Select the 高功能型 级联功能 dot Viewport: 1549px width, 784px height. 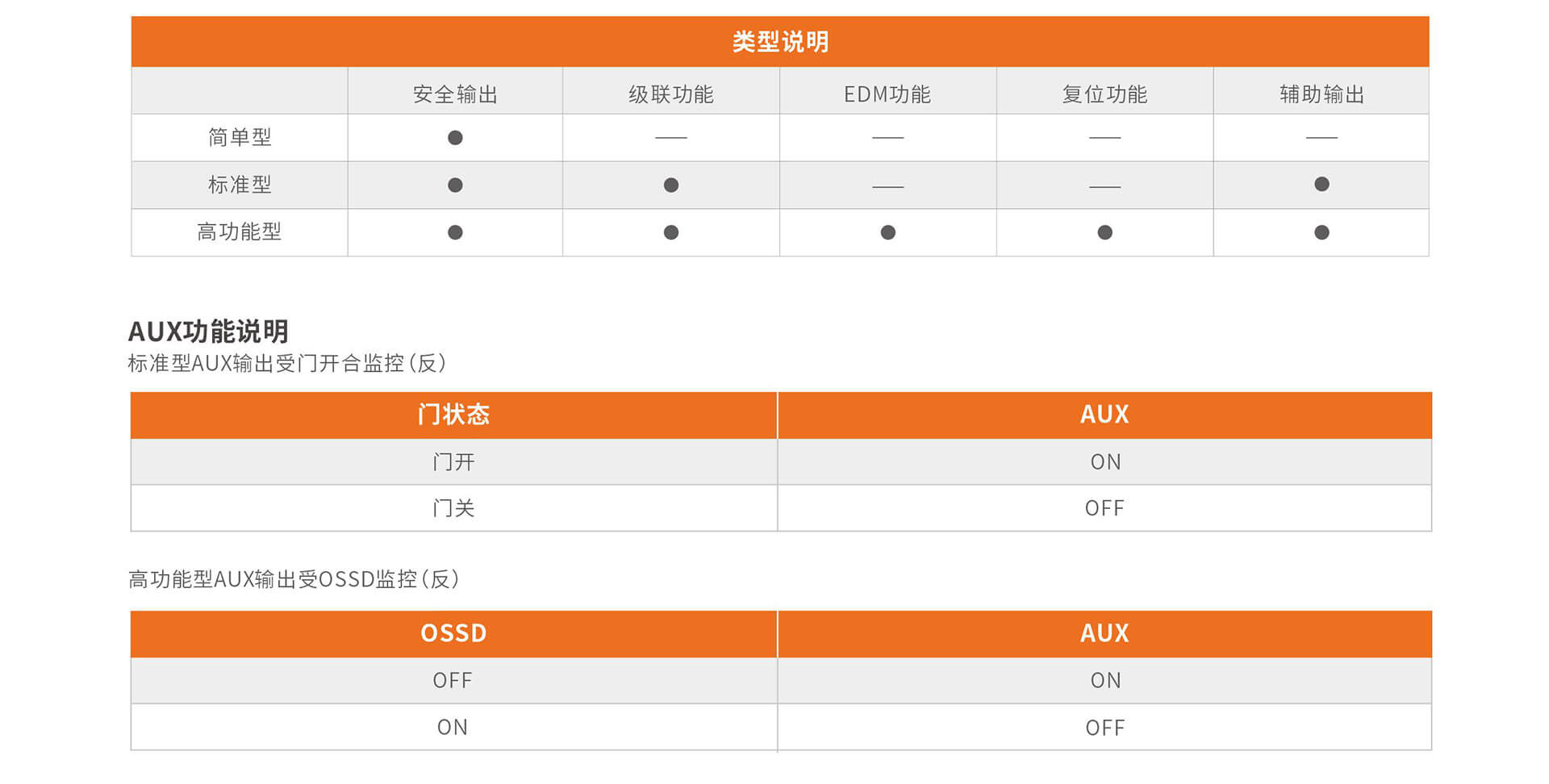pos(670,232)
